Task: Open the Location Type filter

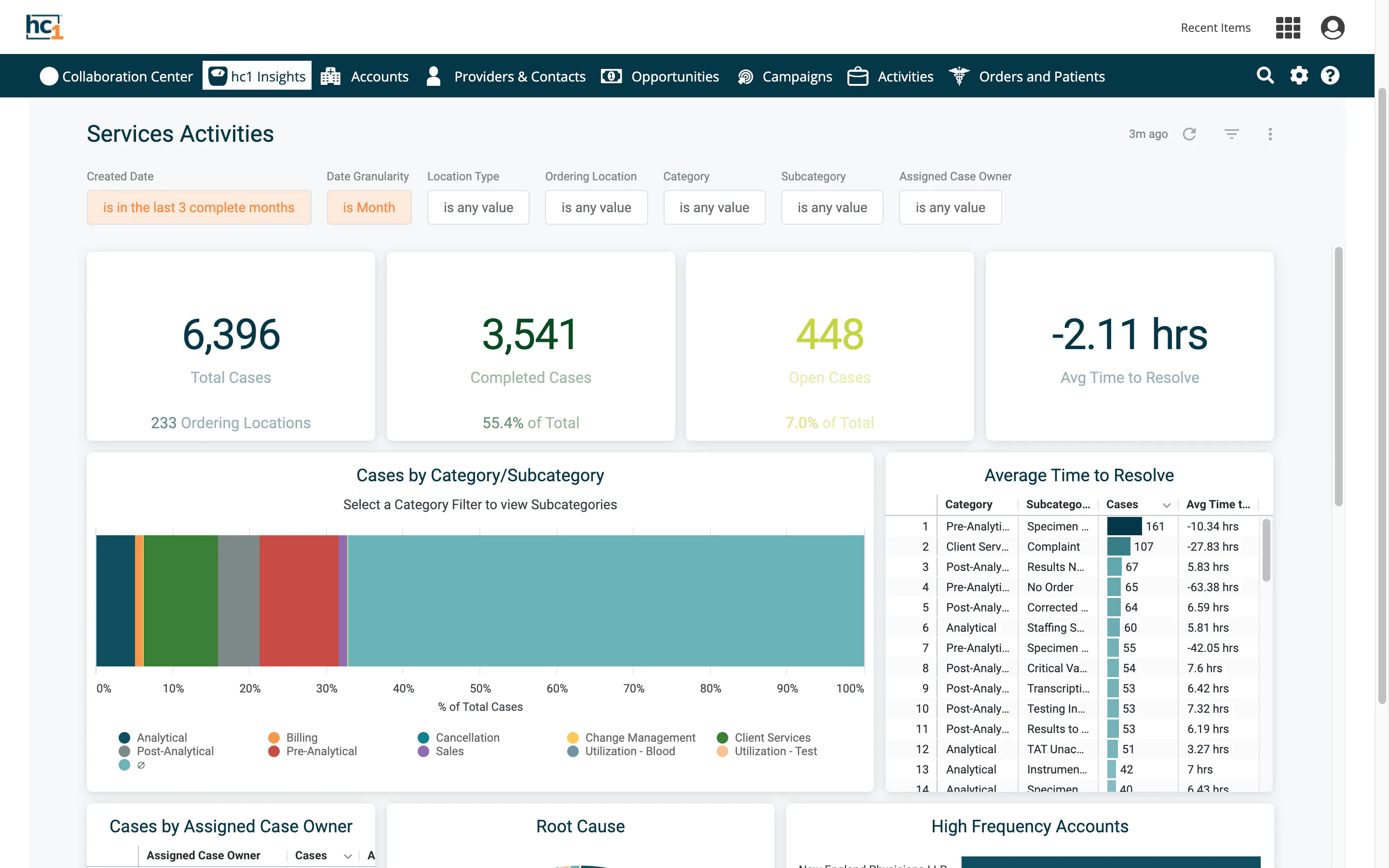Action: 478,207
